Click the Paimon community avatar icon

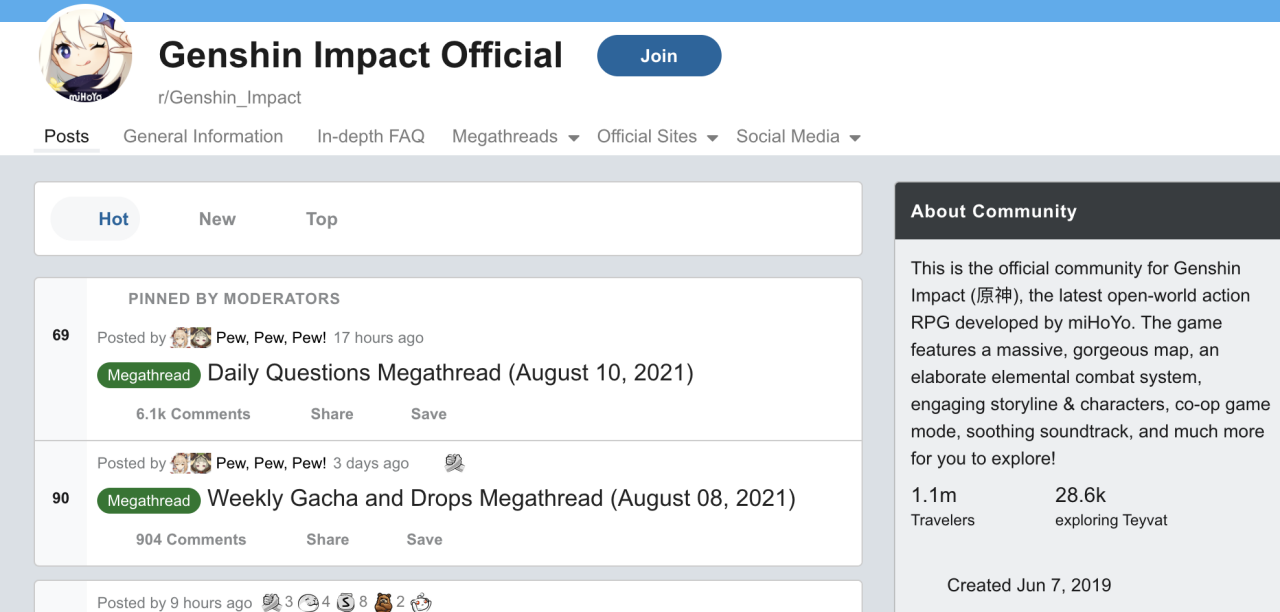pyautogui.click(x=86, y=54)
